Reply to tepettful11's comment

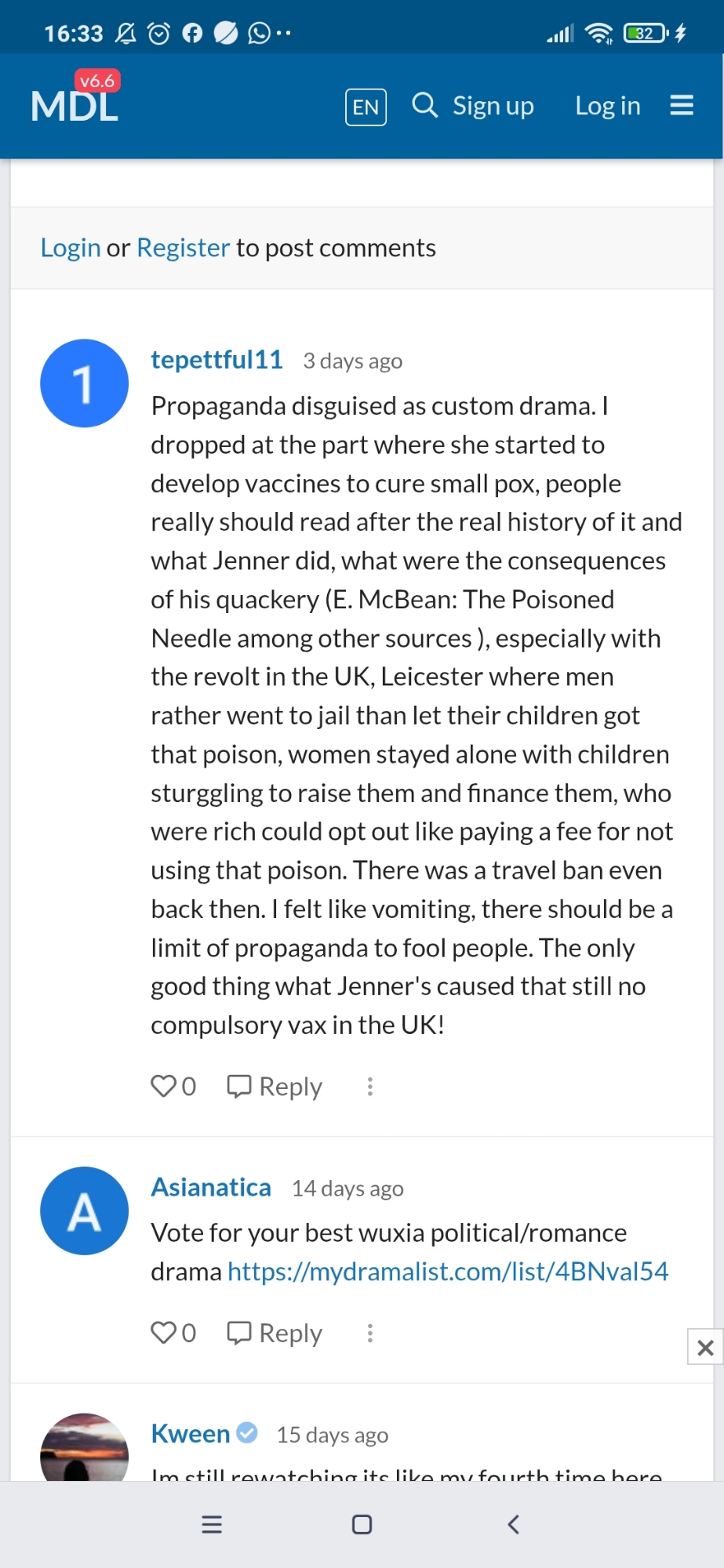[x=275, y=1087]
